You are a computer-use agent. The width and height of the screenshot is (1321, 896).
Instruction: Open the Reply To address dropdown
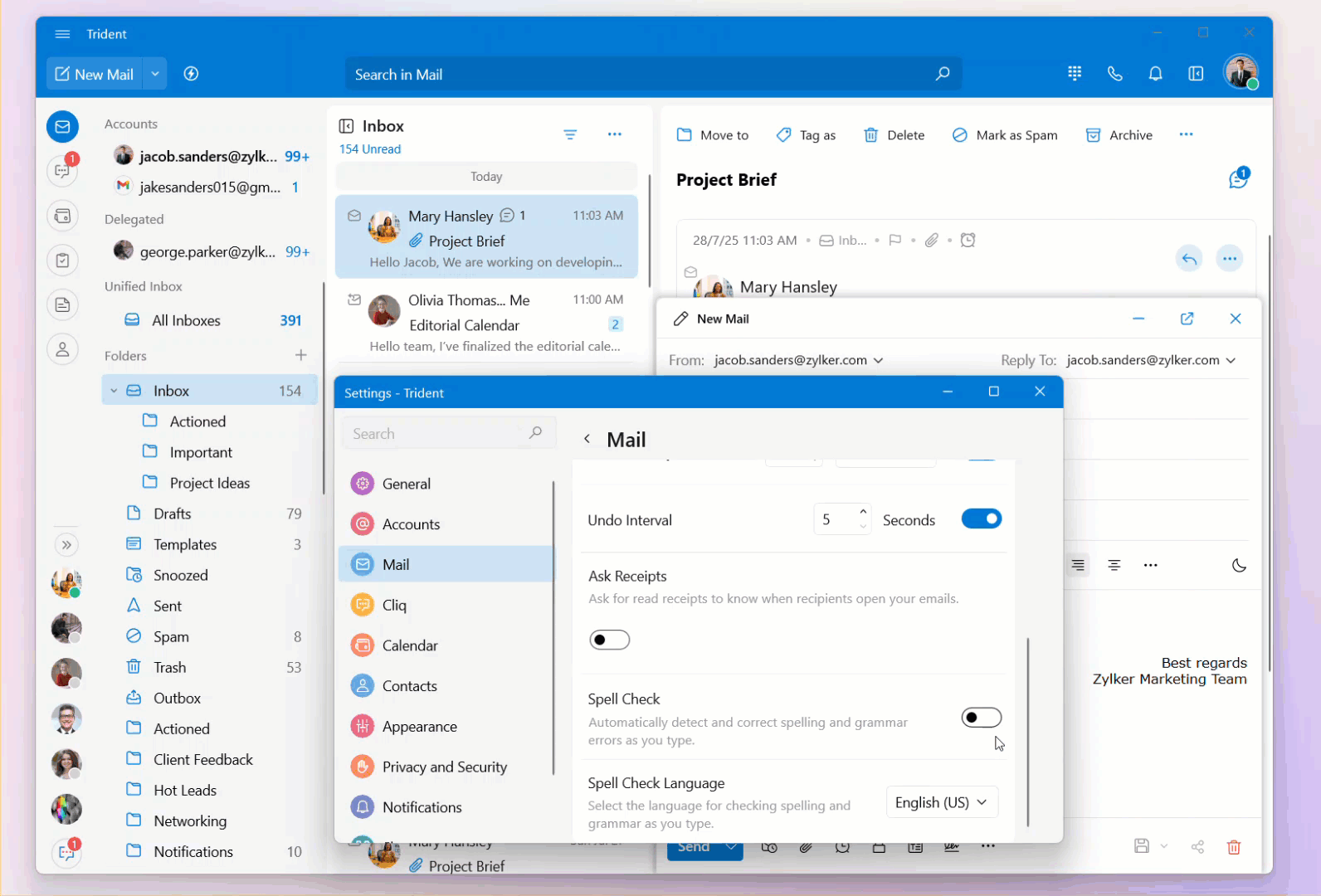coord(1231,360)
